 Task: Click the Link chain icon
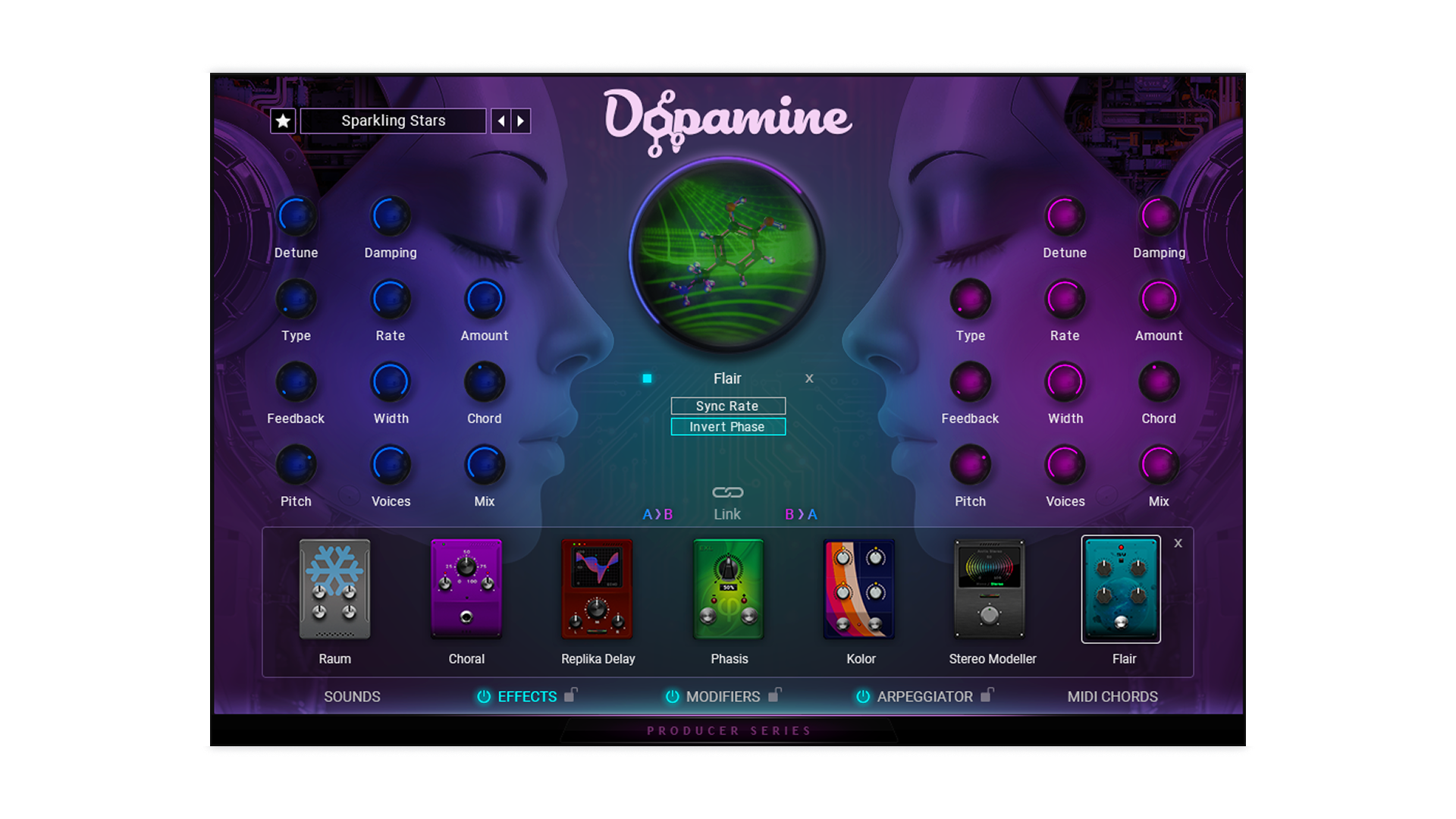(728, 493)
